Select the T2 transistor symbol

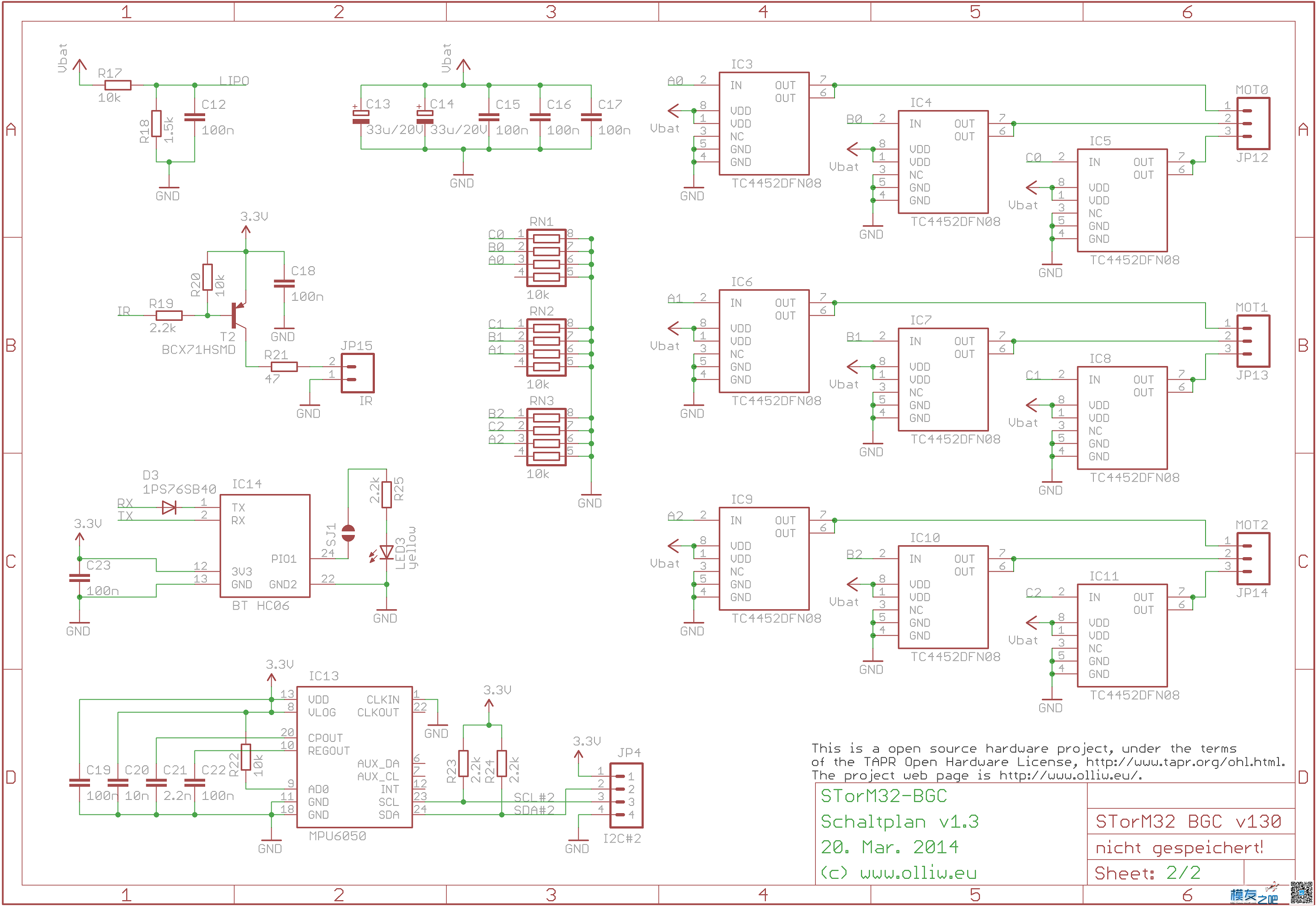click(239, 315)
